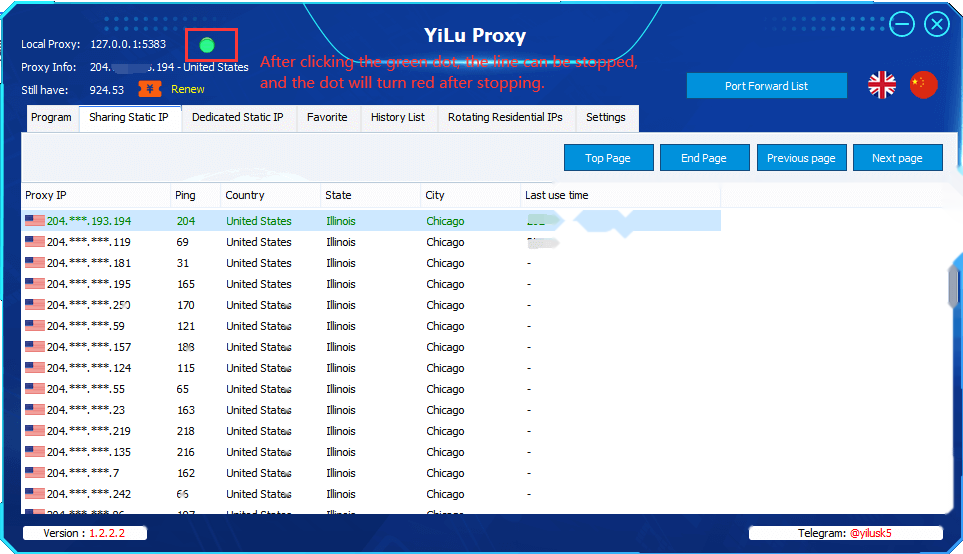Click the list's vertical scrollbar thumb
This screenshot has height=554, width=963.
[x=954, y=286]
